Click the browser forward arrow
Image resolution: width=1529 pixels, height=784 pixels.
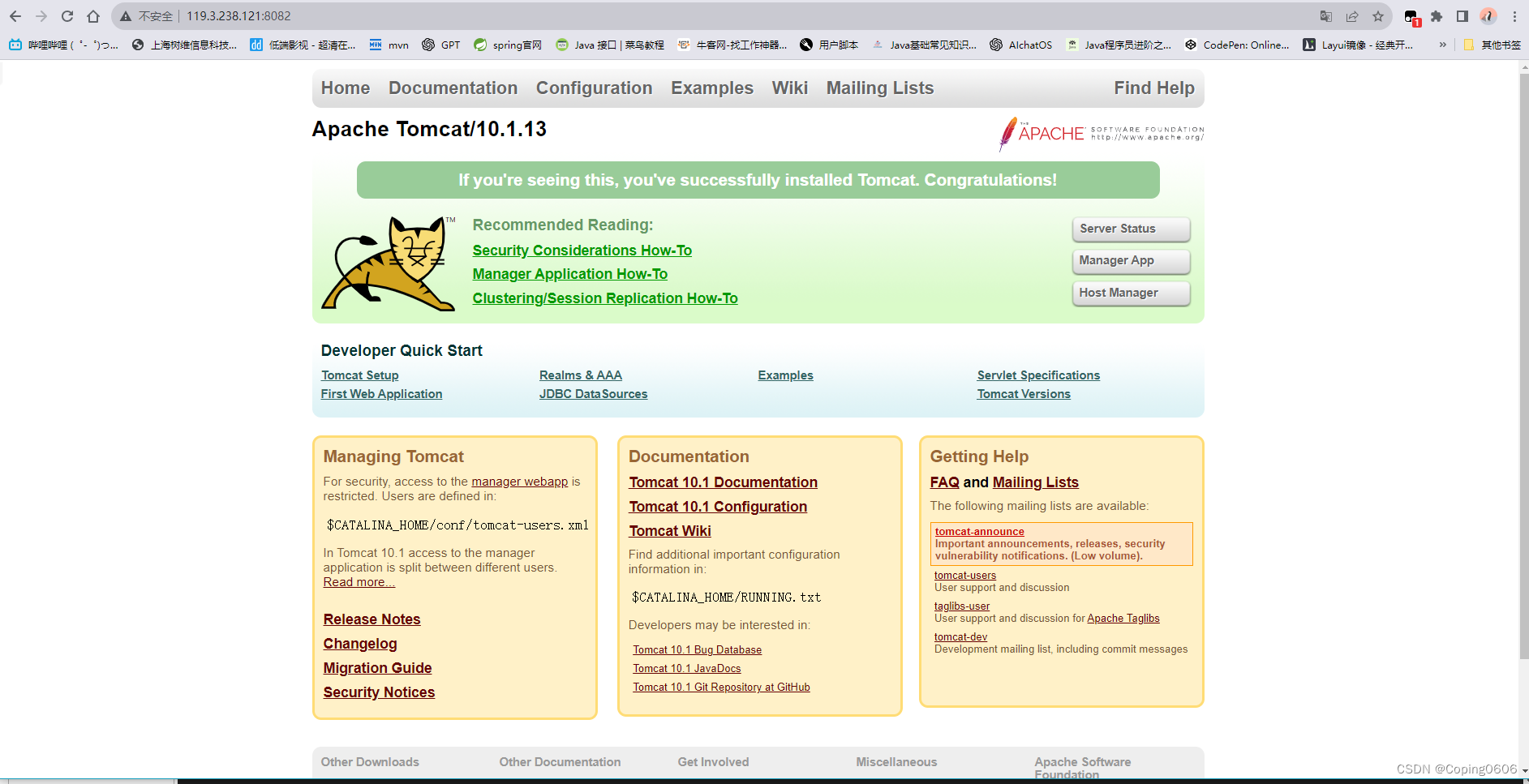(41, 16)
